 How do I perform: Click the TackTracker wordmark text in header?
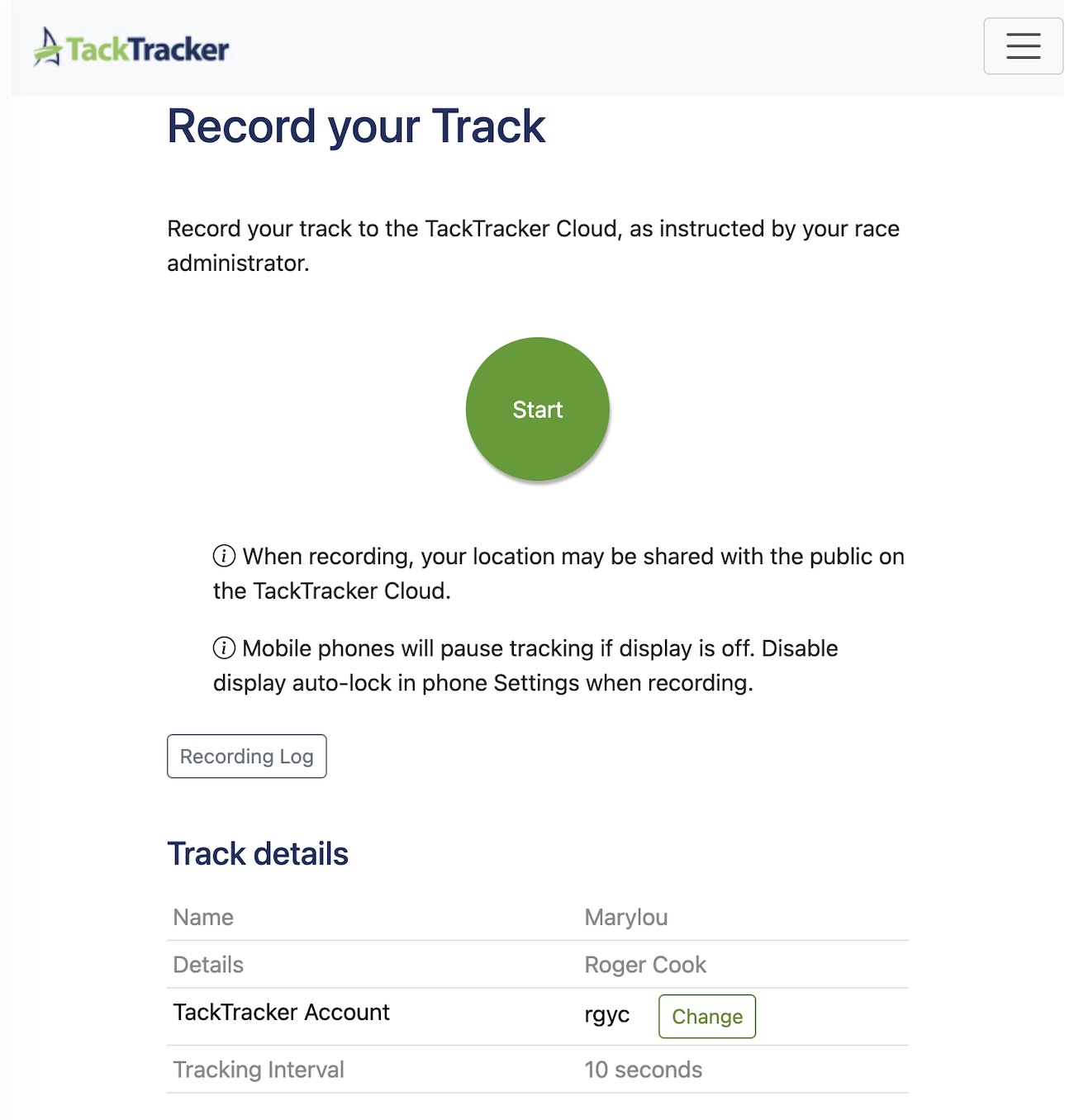coord(147,50)
